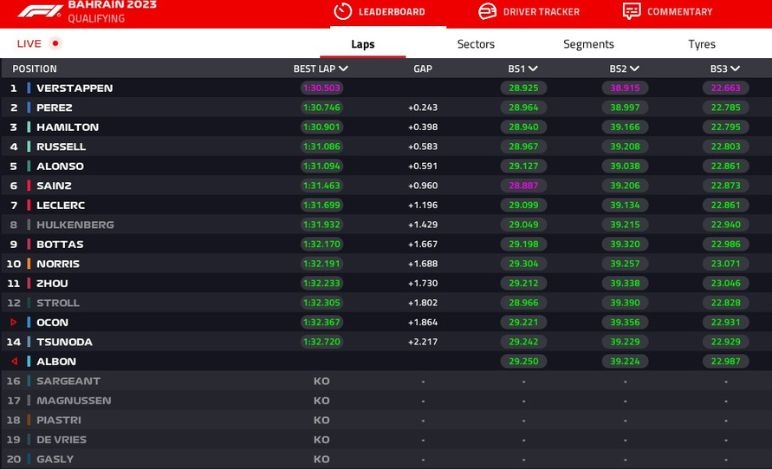This screenshot has width=772, height=469.
Task: Open the Commentary section
Action: [x=667, y=12]
